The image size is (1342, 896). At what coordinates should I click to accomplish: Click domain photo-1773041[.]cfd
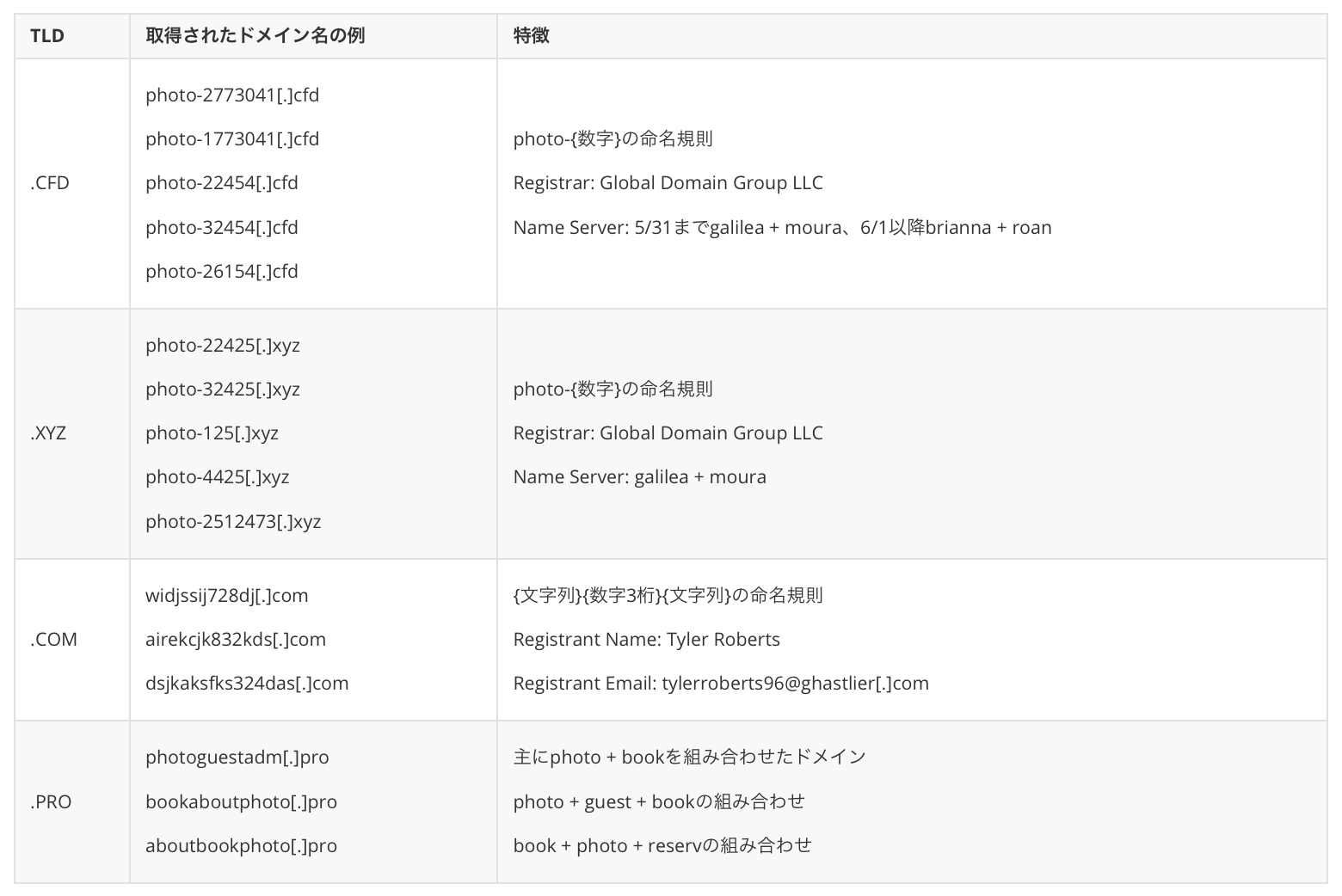(232, 139)
